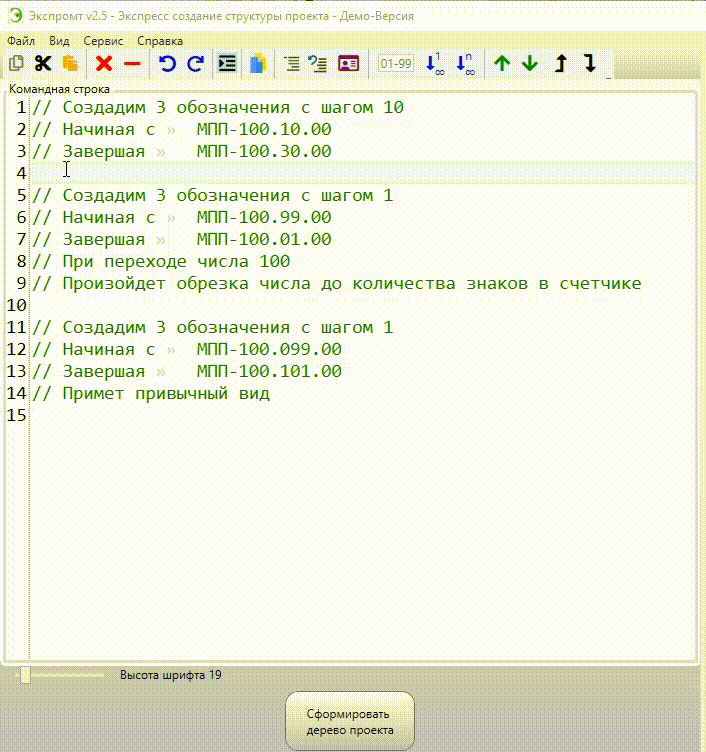Click the right-aligned lines icon

click(292, 63)
